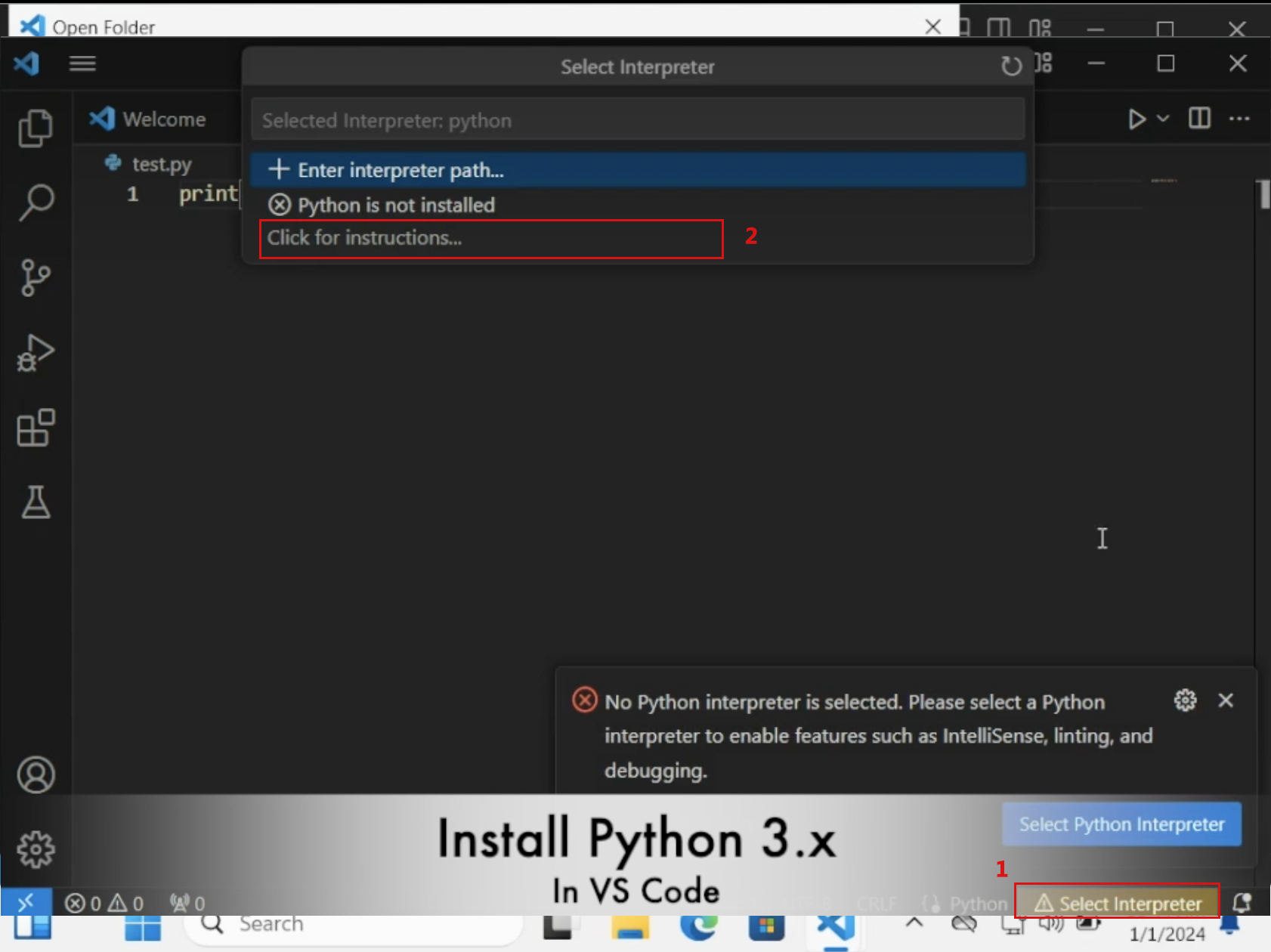Open the editor More Actions ellipsis
1271x952 pixels.
click(x=1239, y=119)
